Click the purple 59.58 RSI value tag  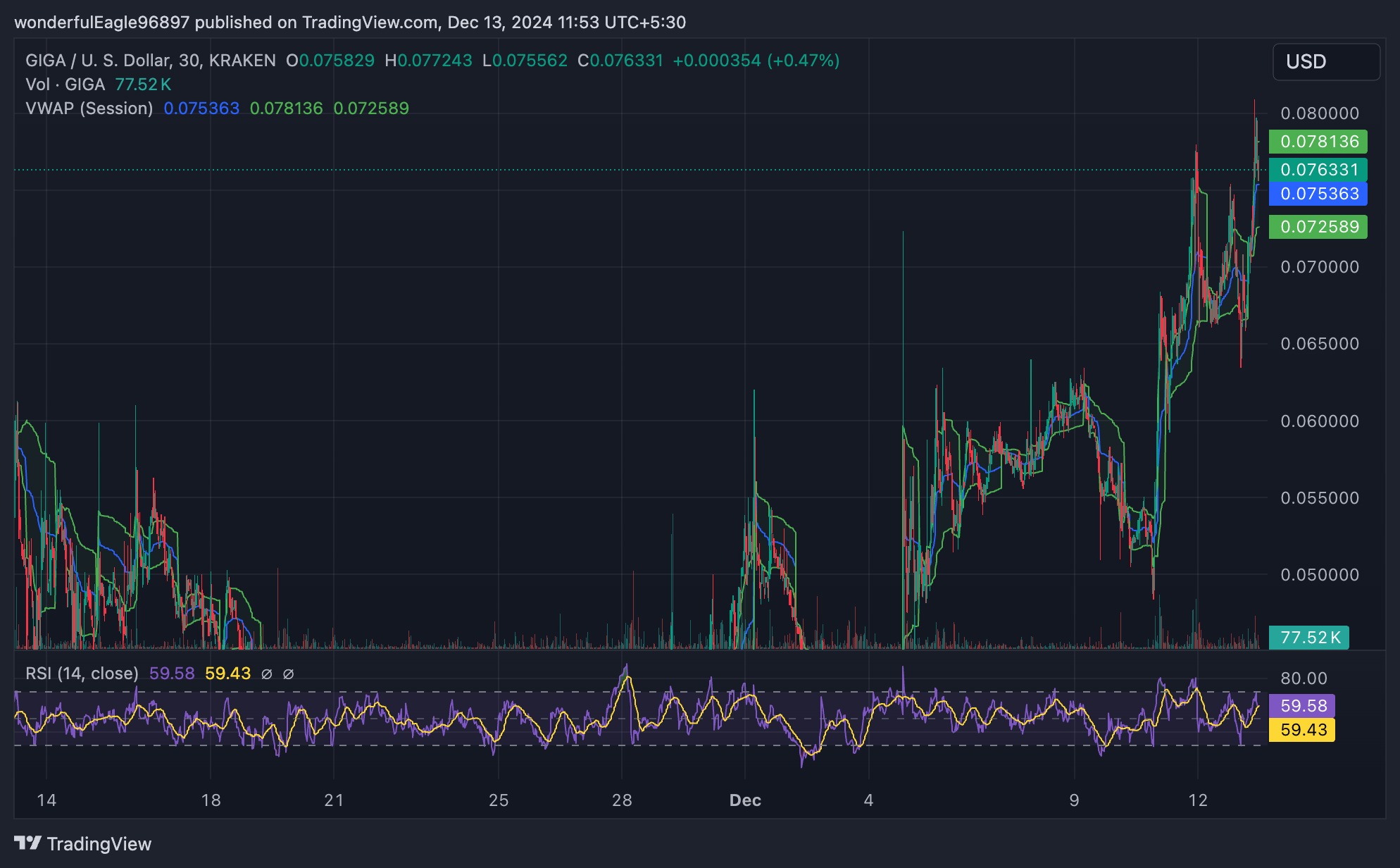click(1302, 706)
